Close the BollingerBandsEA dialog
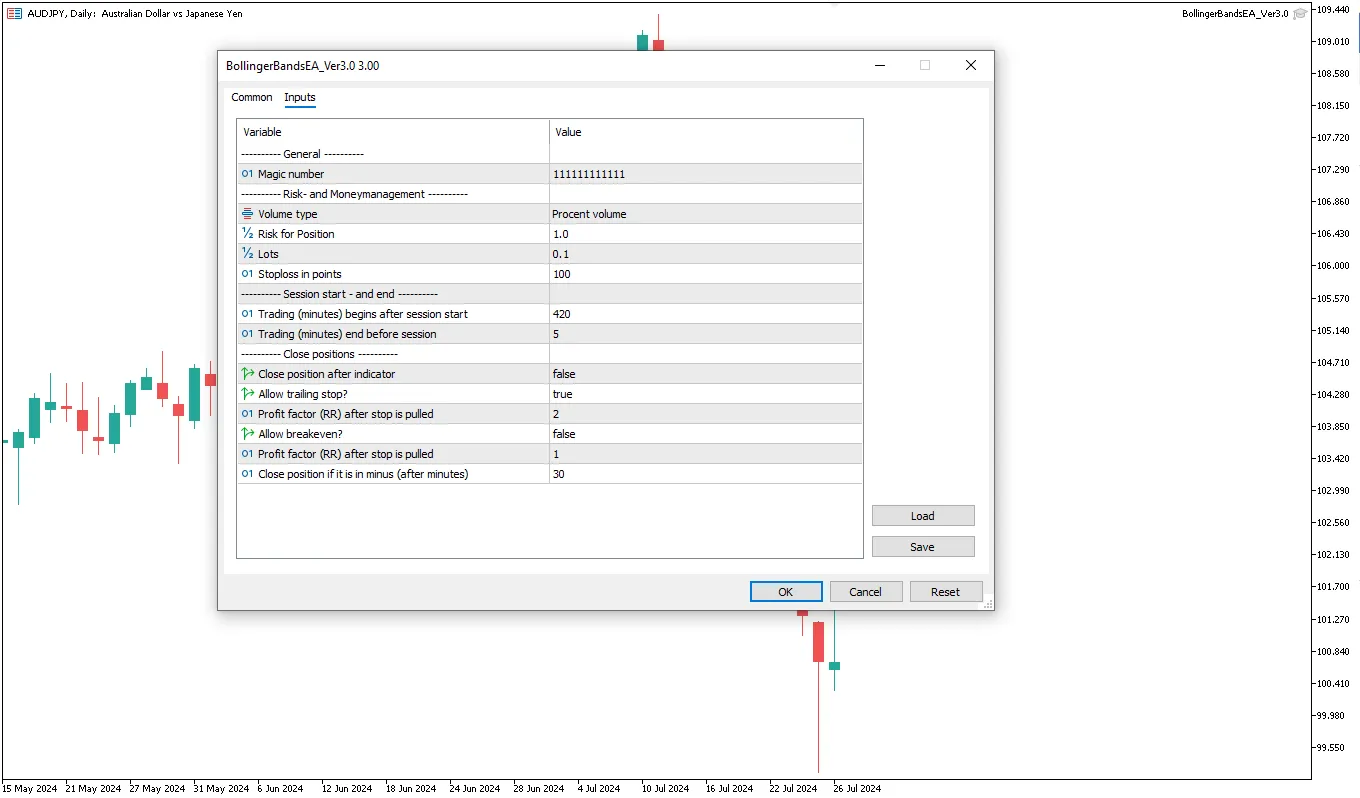This screenshot has height=798, width=1360. 970,65
